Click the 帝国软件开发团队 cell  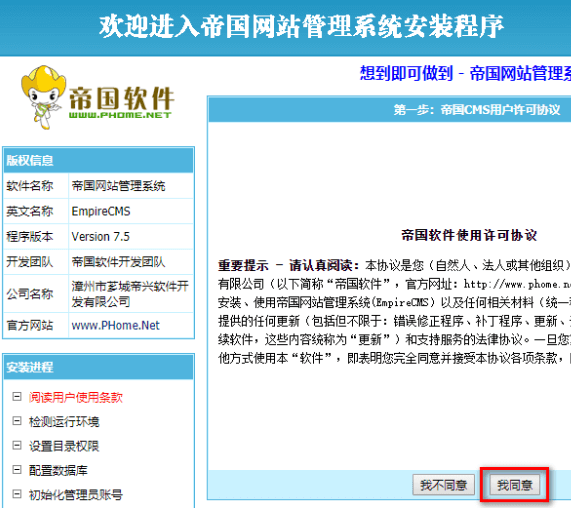(131, 262)
